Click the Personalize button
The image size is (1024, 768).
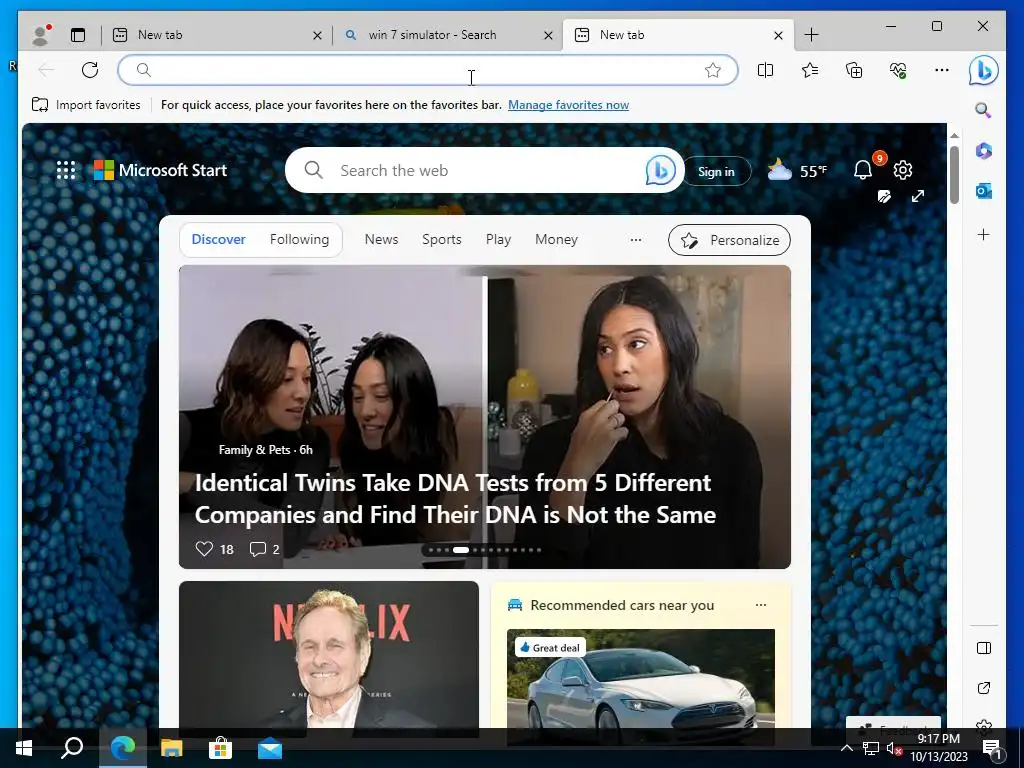tap(729, 240)
